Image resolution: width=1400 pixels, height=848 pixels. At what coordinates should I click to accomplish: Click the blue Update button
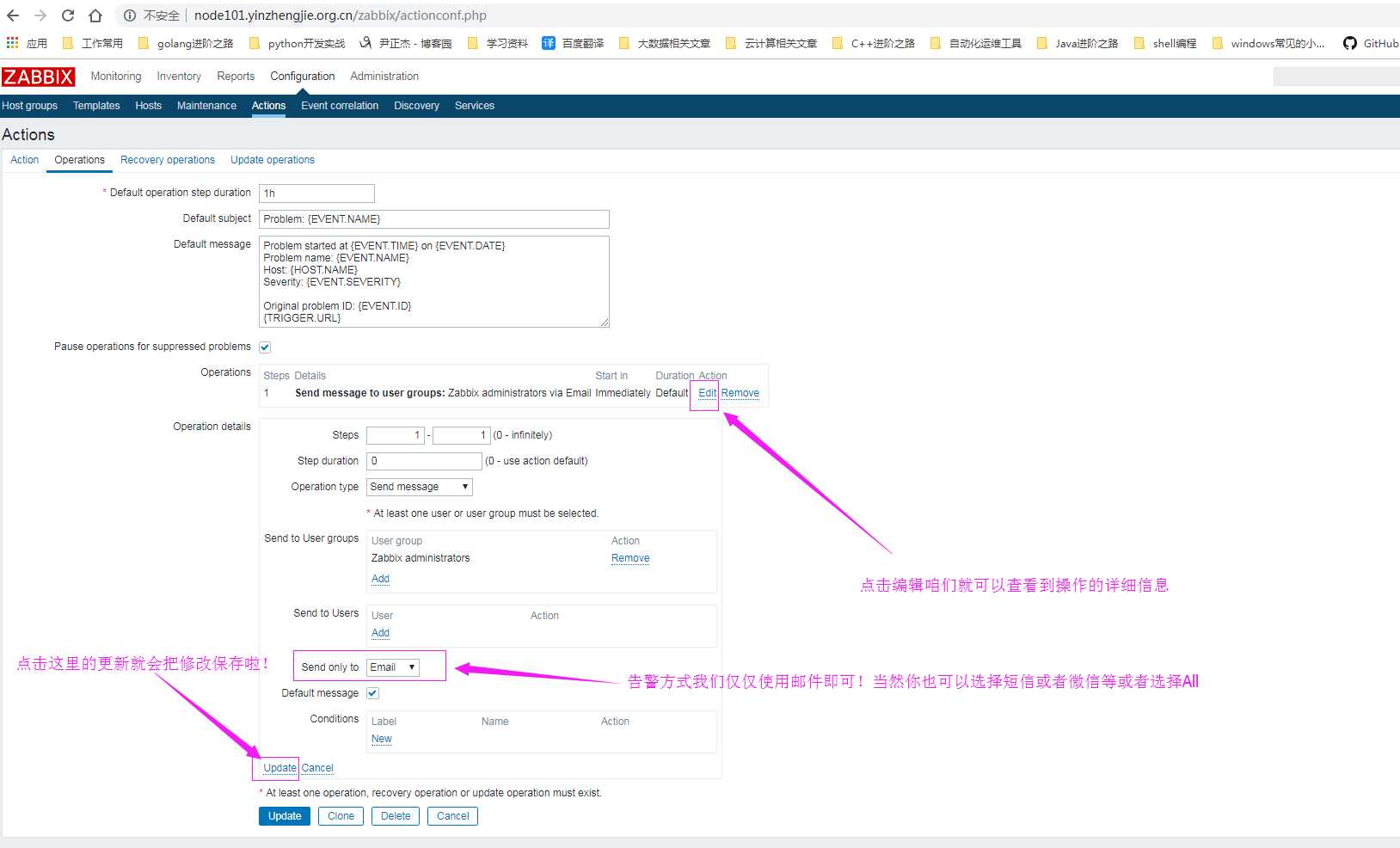point(285,816)
